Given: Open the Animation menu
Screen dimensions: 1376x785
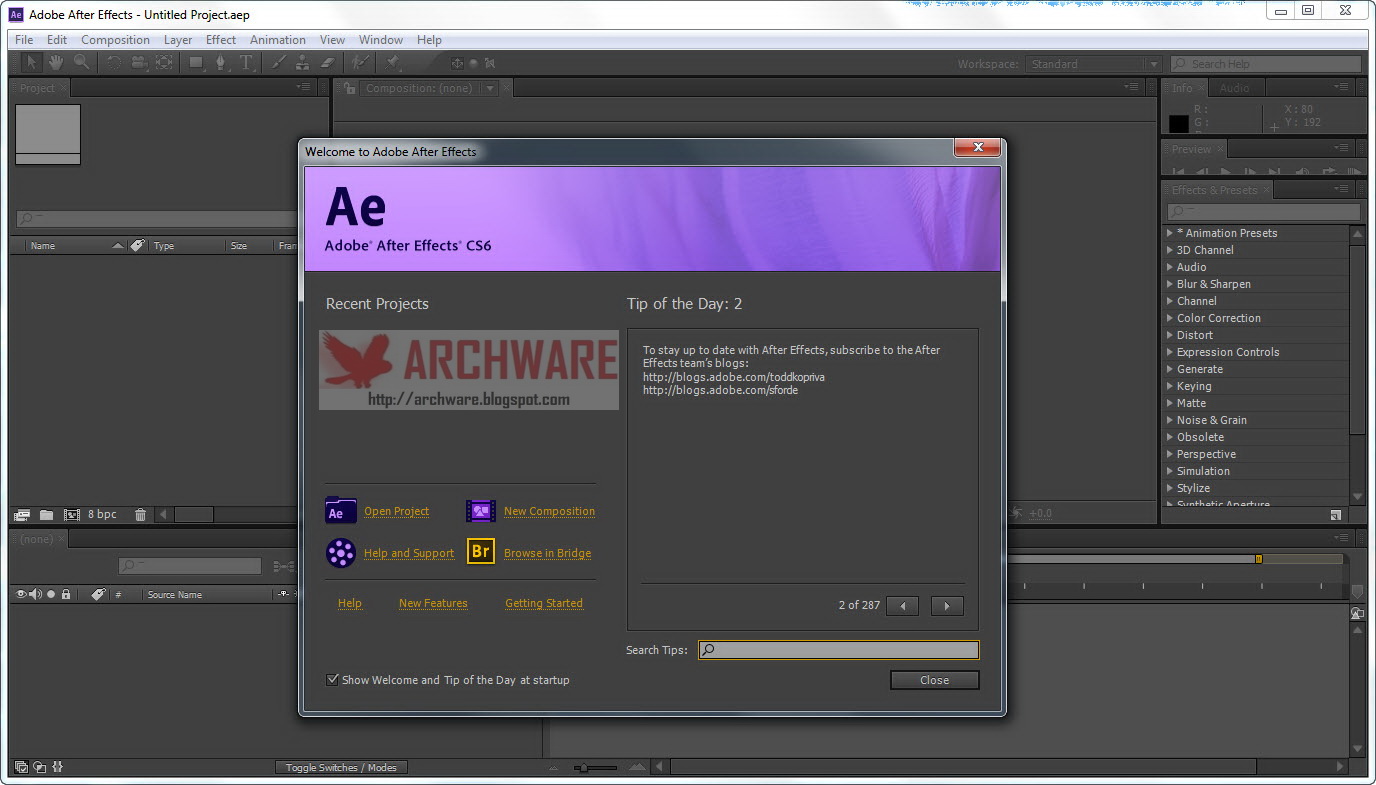Looking at the screenshot, I should point(278,40).
